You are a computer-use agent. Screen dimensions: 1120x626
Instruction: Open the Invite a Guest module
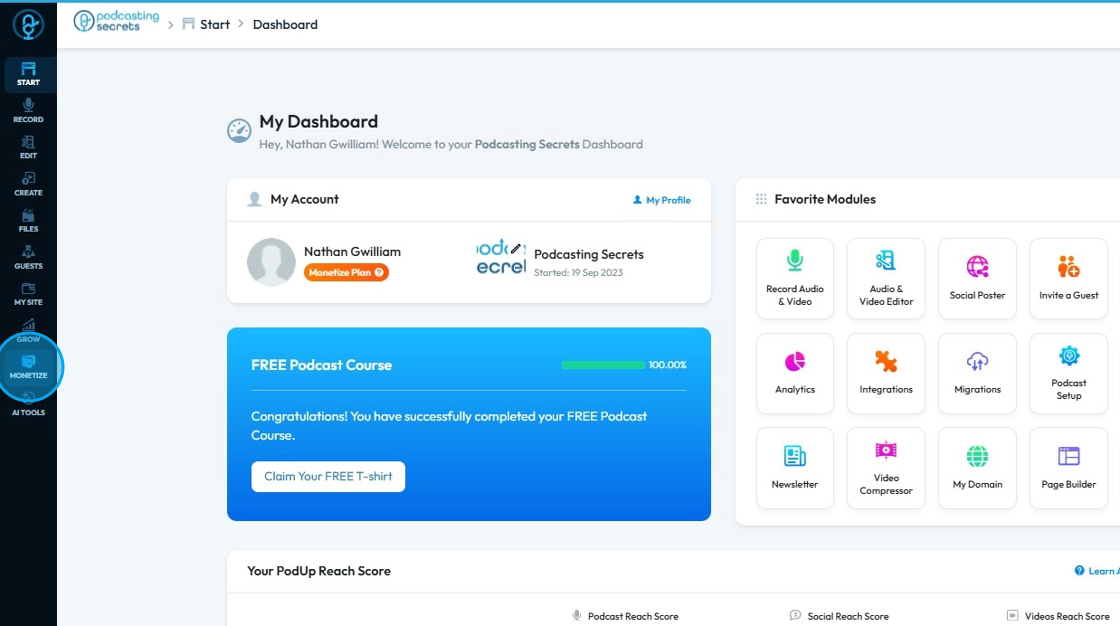(x=1069, y=279)
